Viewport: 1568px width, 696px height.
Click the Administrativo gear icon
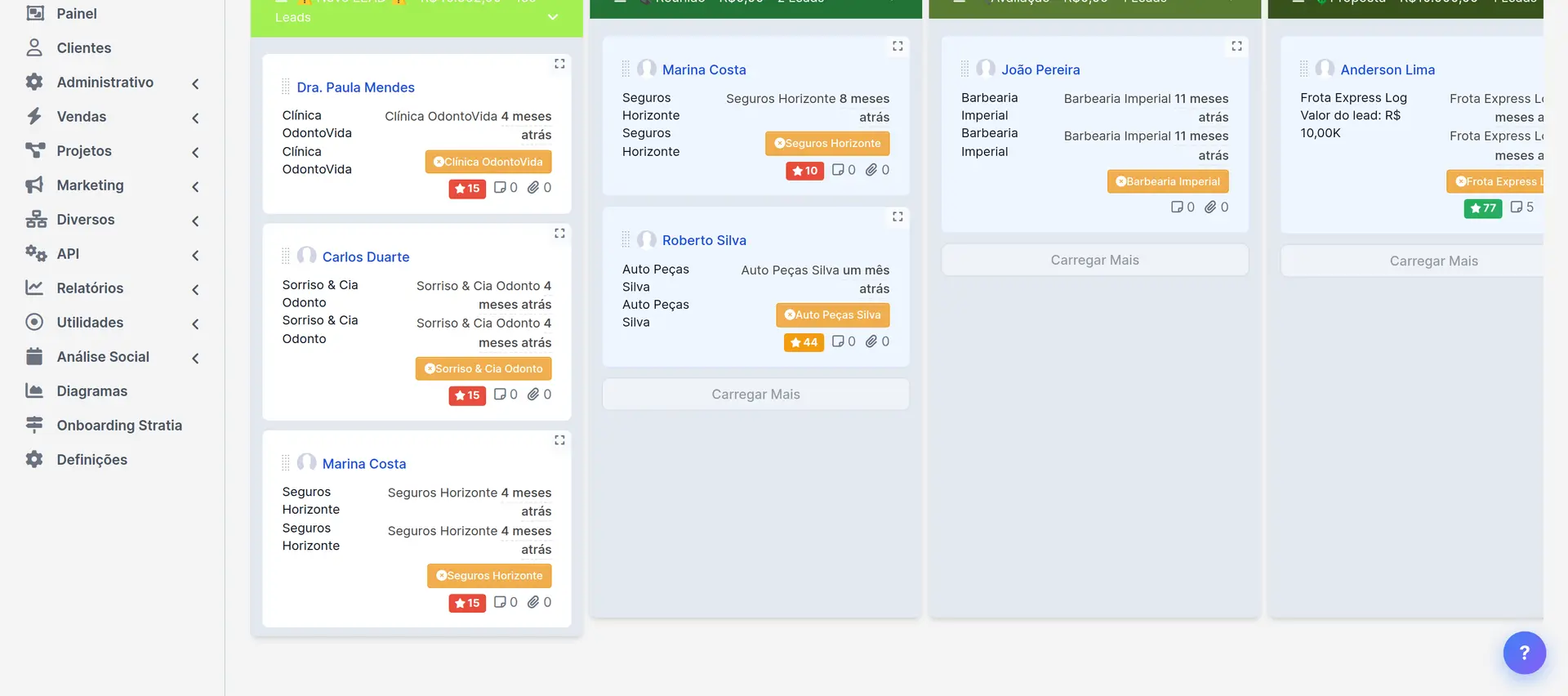click(x=34, y=82)
